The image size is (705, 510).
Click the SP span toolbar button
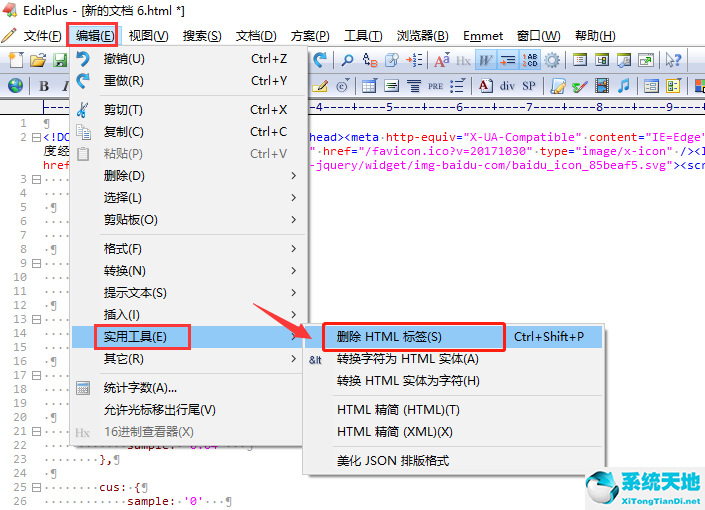click(529, 86)
